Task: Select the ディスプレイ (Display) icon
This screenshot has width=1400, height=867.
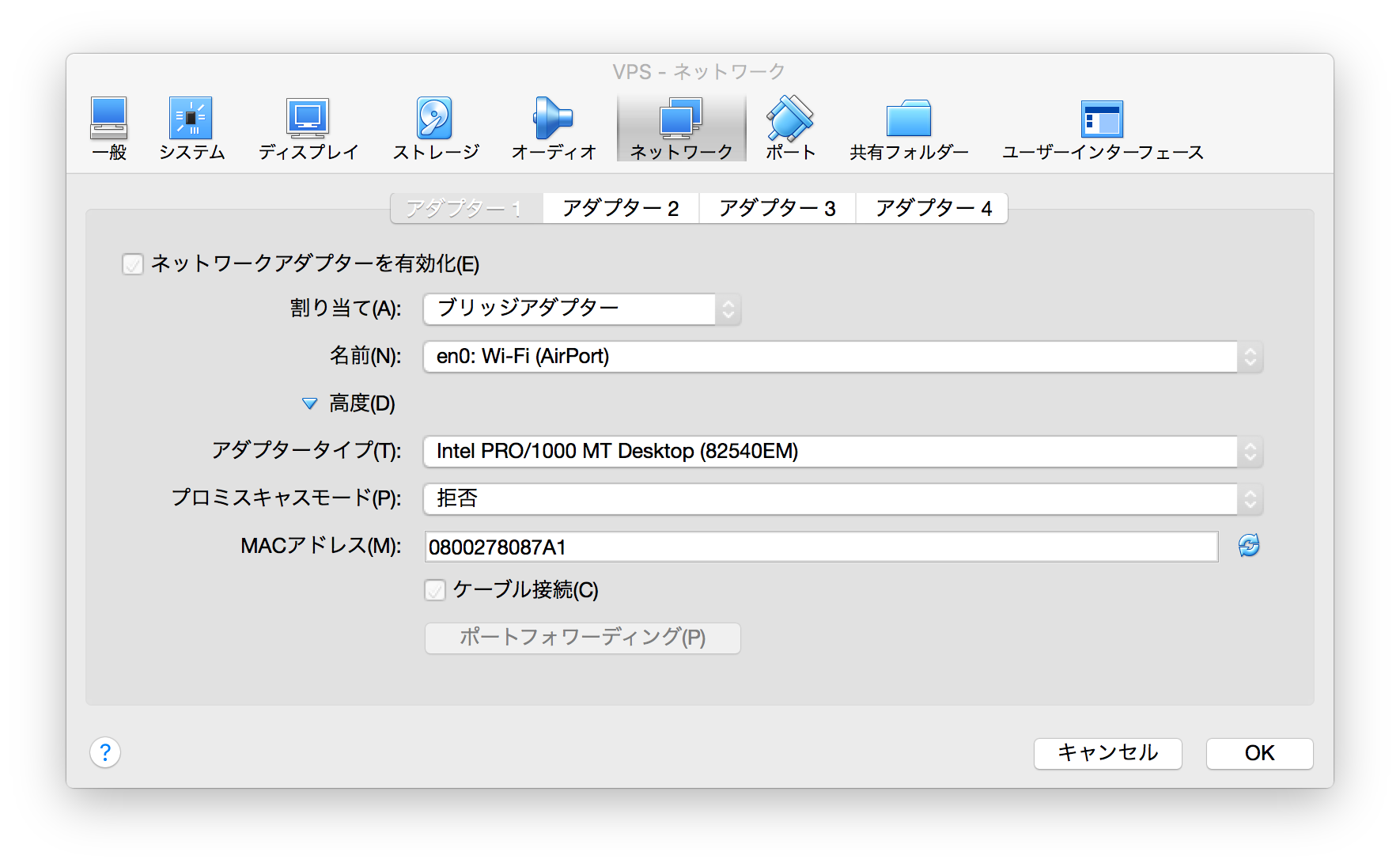Action: pyautogui.click(x=308, y=119)
